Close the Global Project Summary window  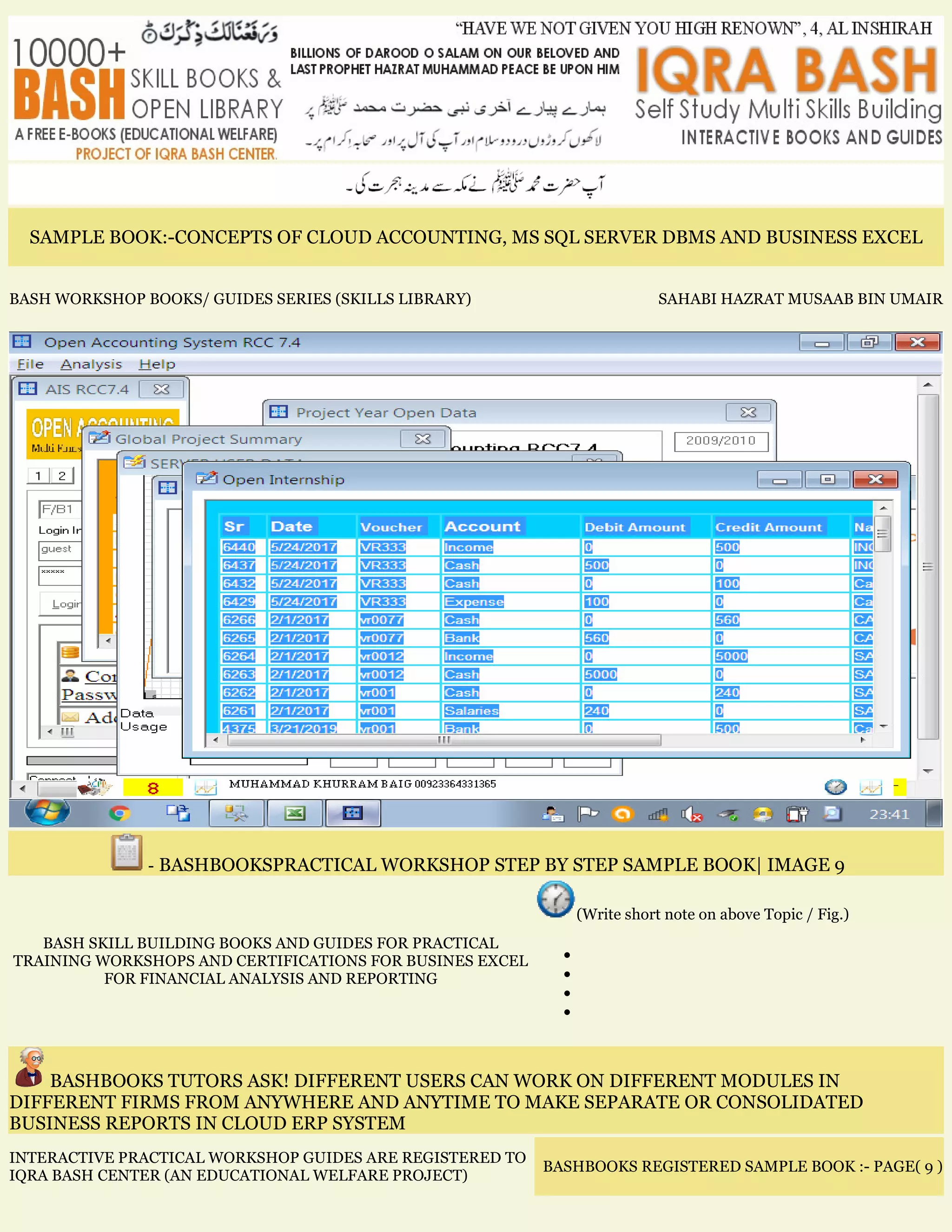point(423,438)
